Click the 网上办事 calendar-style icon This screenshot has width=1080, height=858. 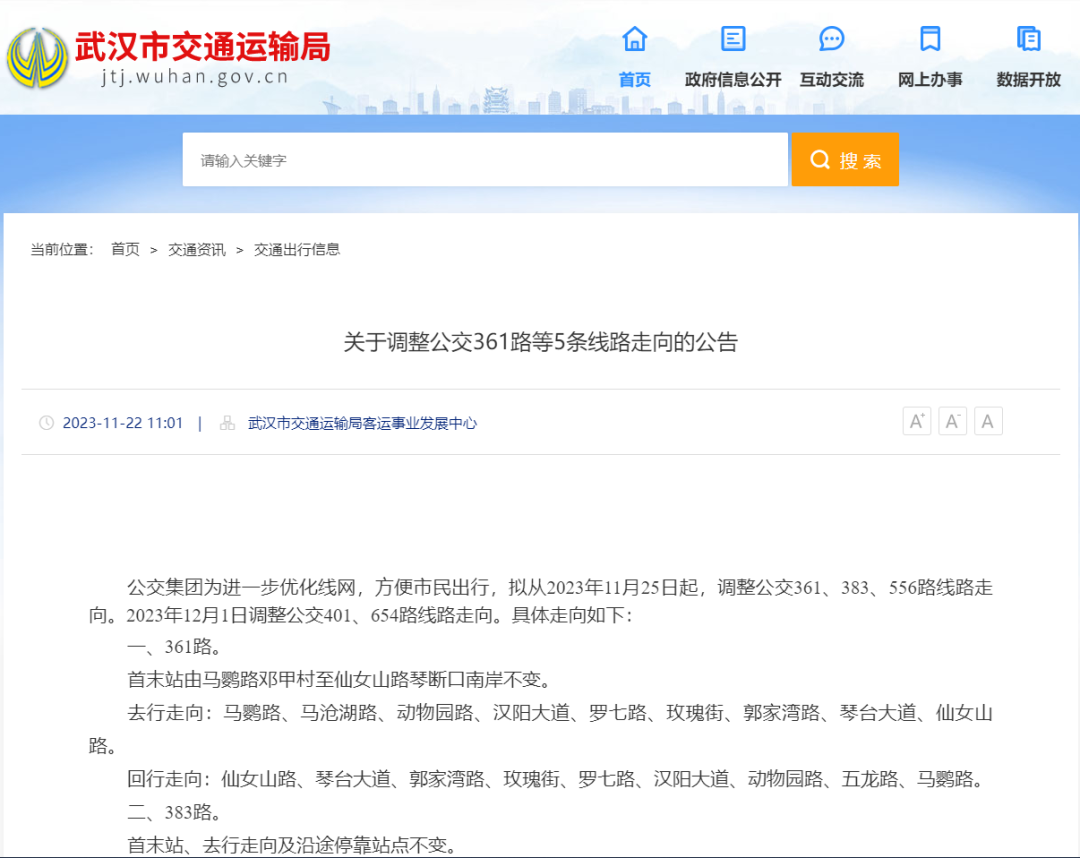coord(930,40)
